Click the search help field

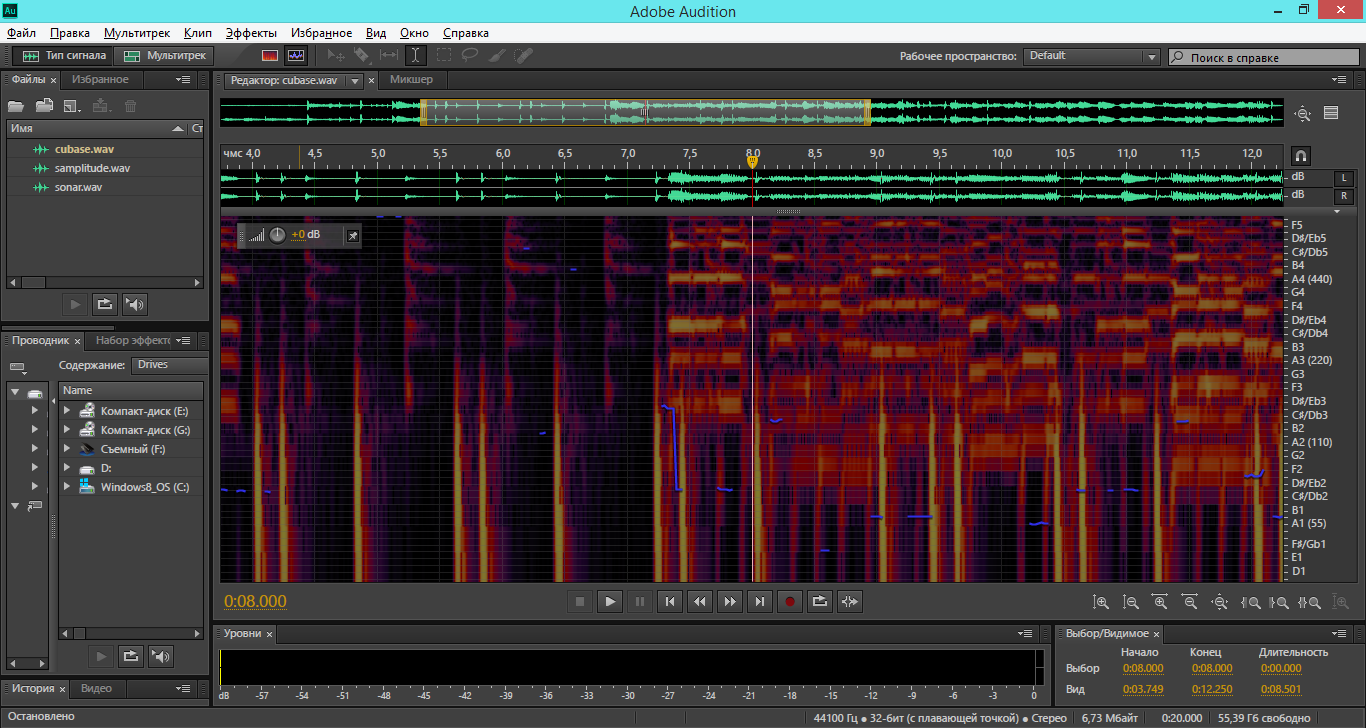pos(1263,57)
